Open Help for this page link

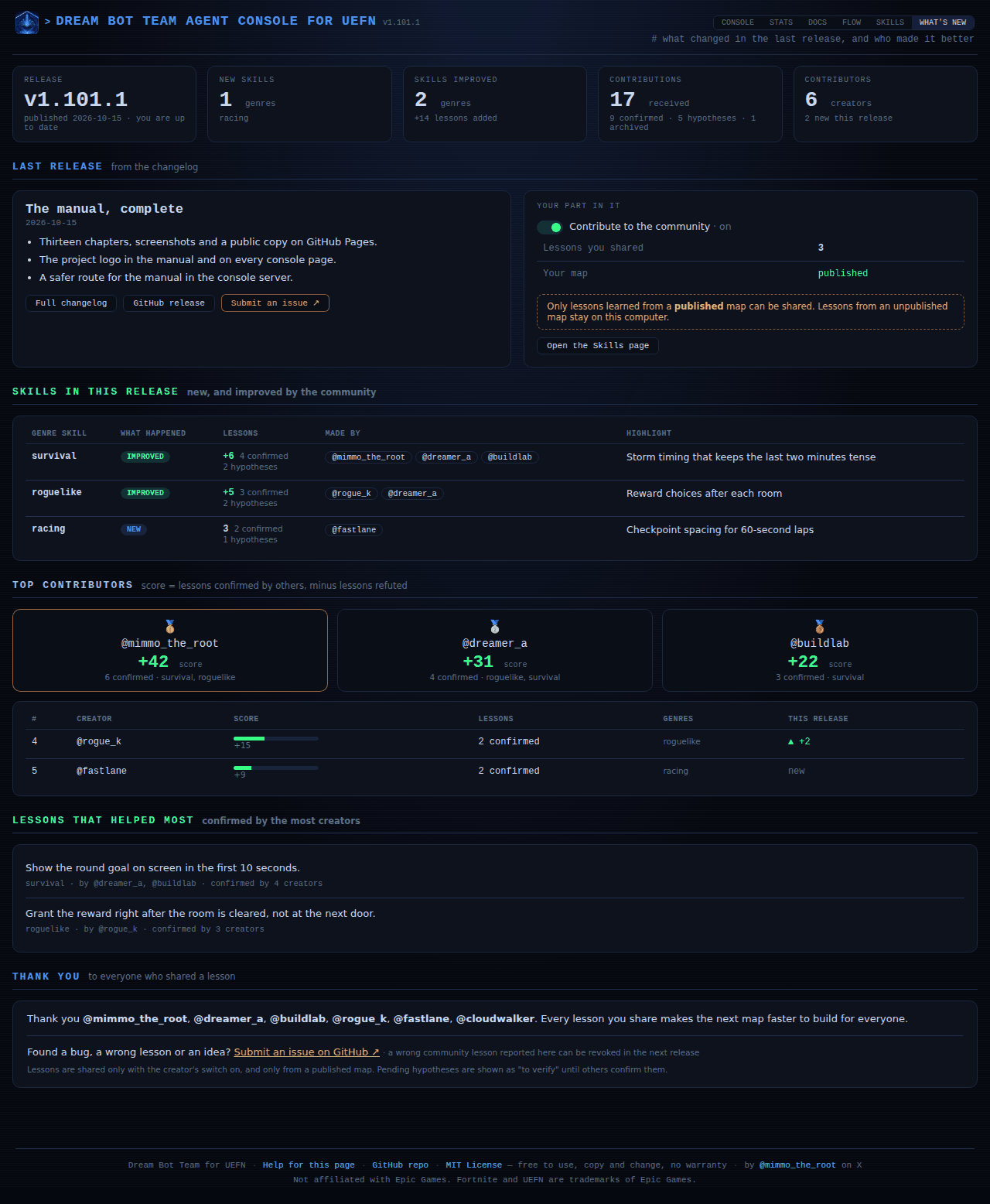tap(309, 1165)
